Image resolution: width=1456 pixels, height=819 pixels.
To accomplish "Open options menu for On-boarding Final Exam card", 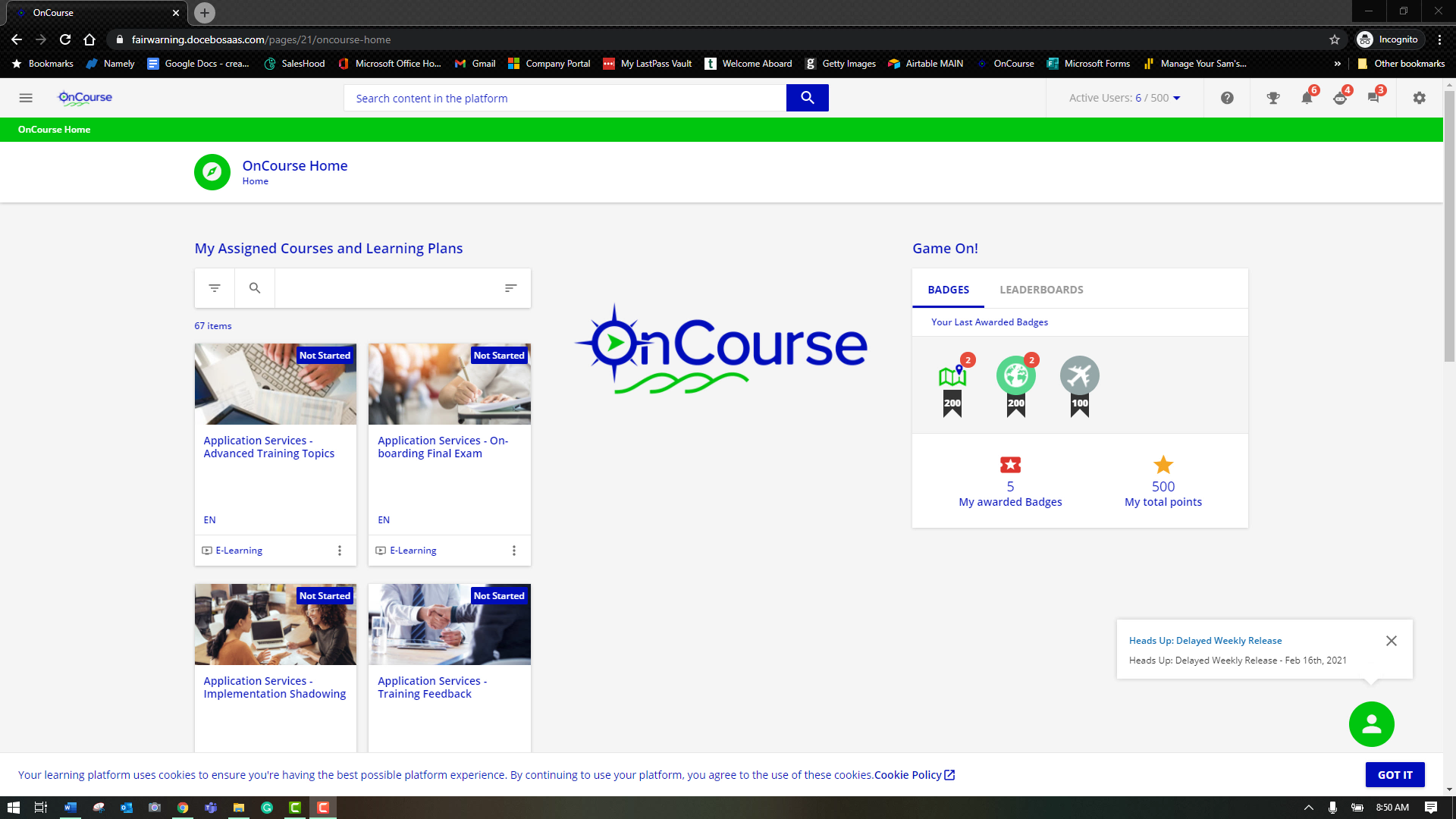I will coord(513,551).
